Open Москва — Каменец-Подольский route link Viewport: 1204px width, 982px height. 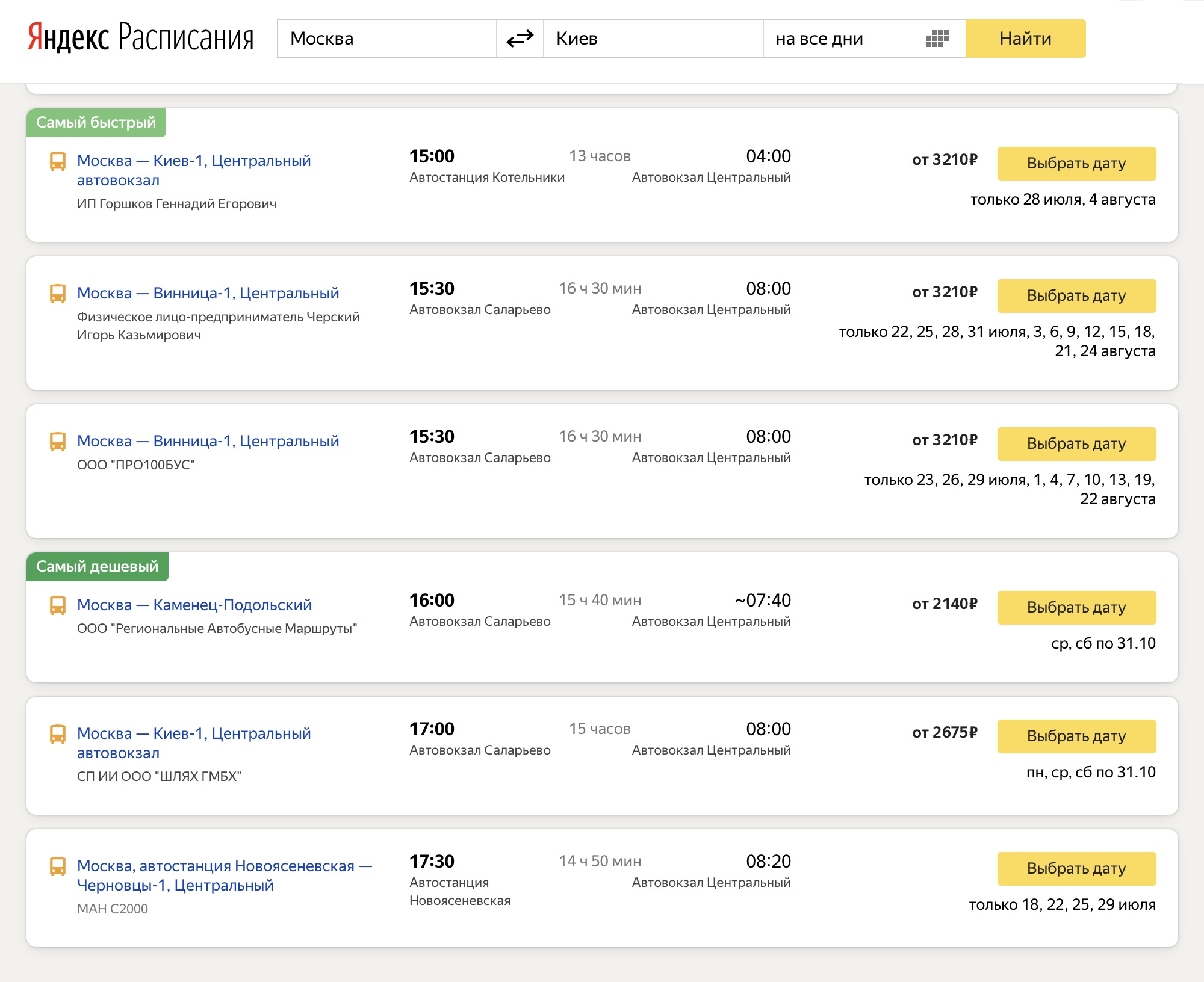pyautogui.click(x=194, y=605)
